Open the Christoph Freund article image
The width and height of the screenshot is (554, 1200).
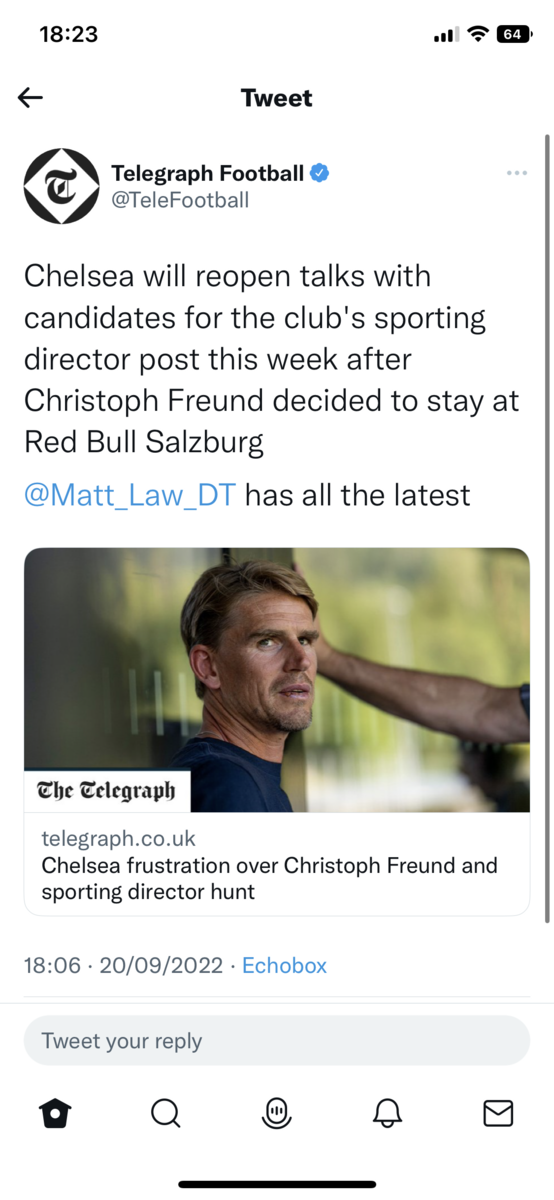[277, 680]
